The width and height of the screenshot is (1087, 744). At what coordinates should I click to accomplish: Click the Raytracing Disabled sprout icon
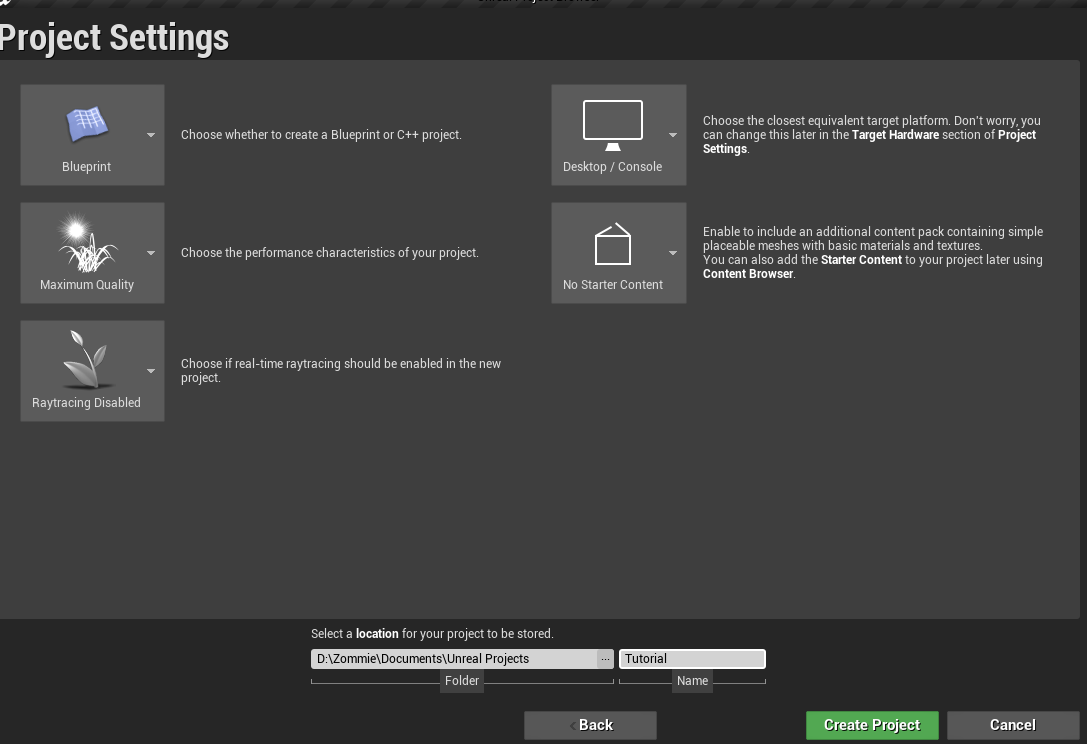87,359
